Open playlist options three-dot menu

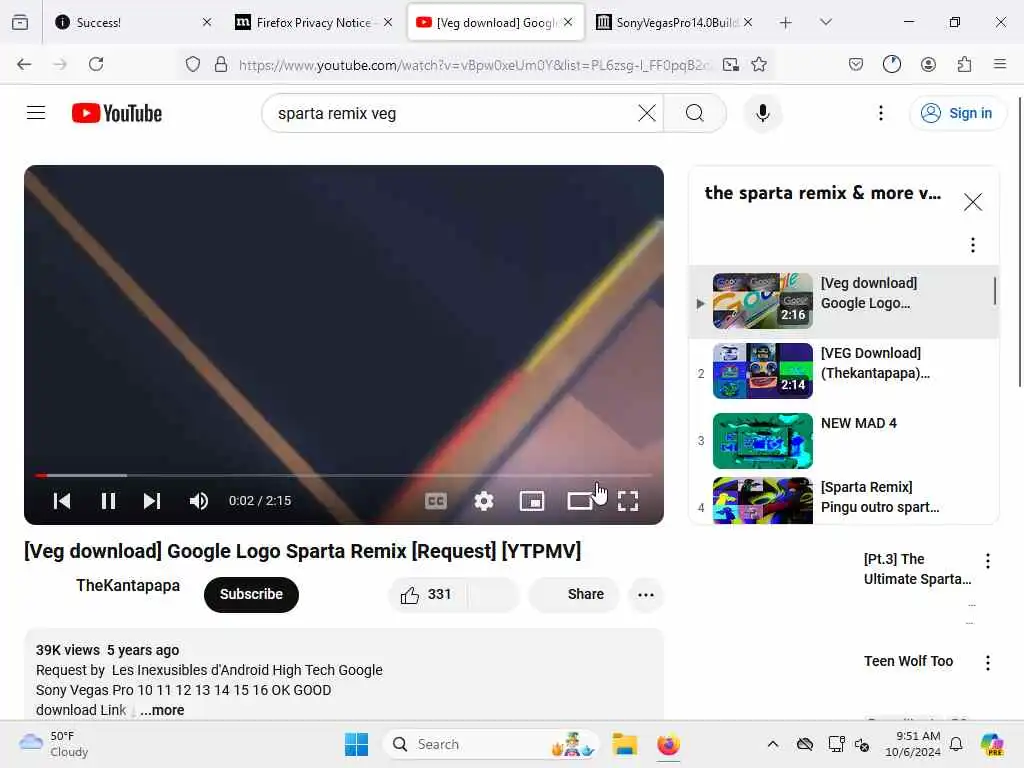pos(972,245)
